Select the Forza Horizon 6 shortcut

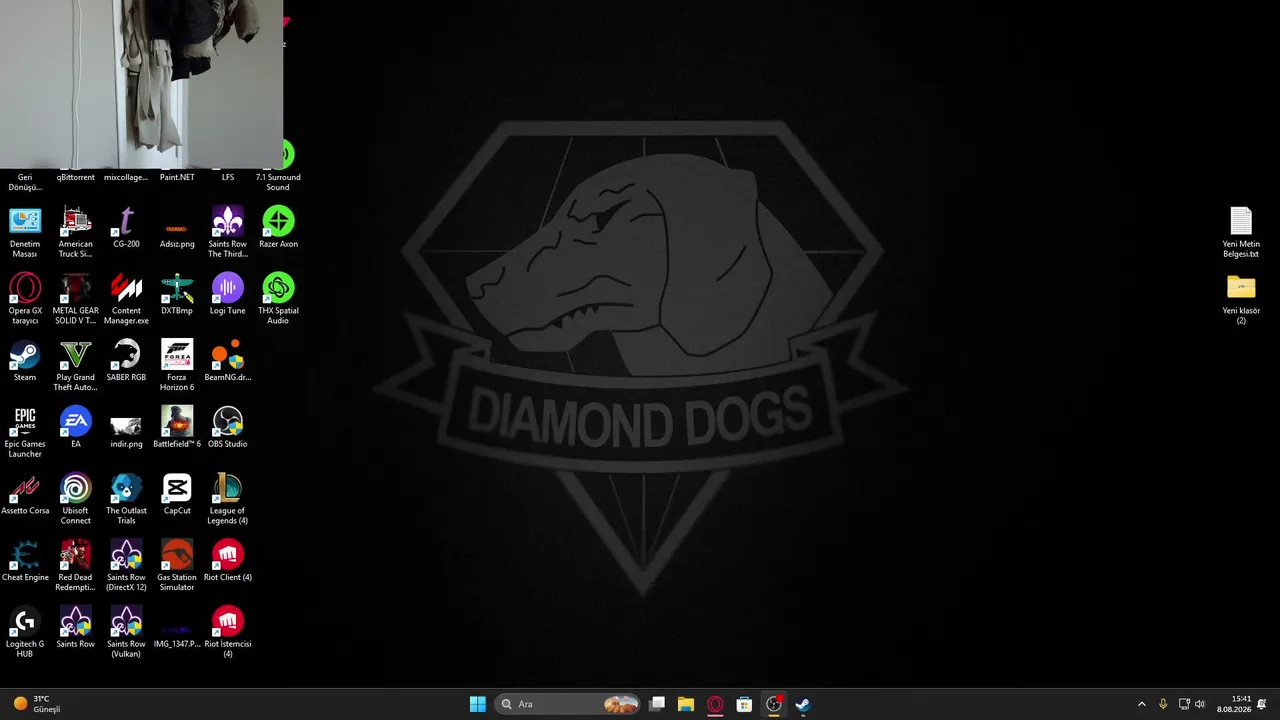(x=177, y=366)
